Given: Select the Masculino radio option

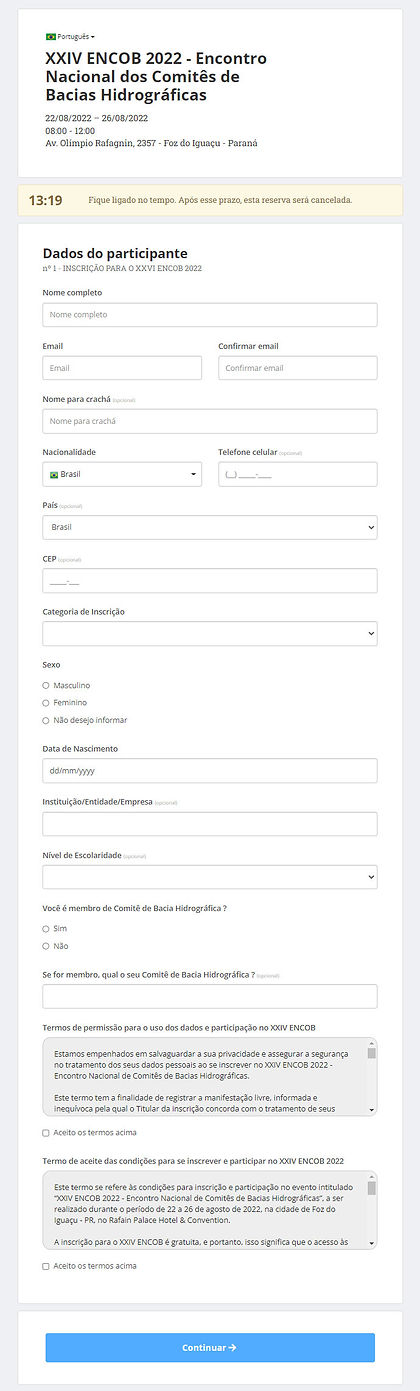Looking at the screenshot, I should 46,686.
